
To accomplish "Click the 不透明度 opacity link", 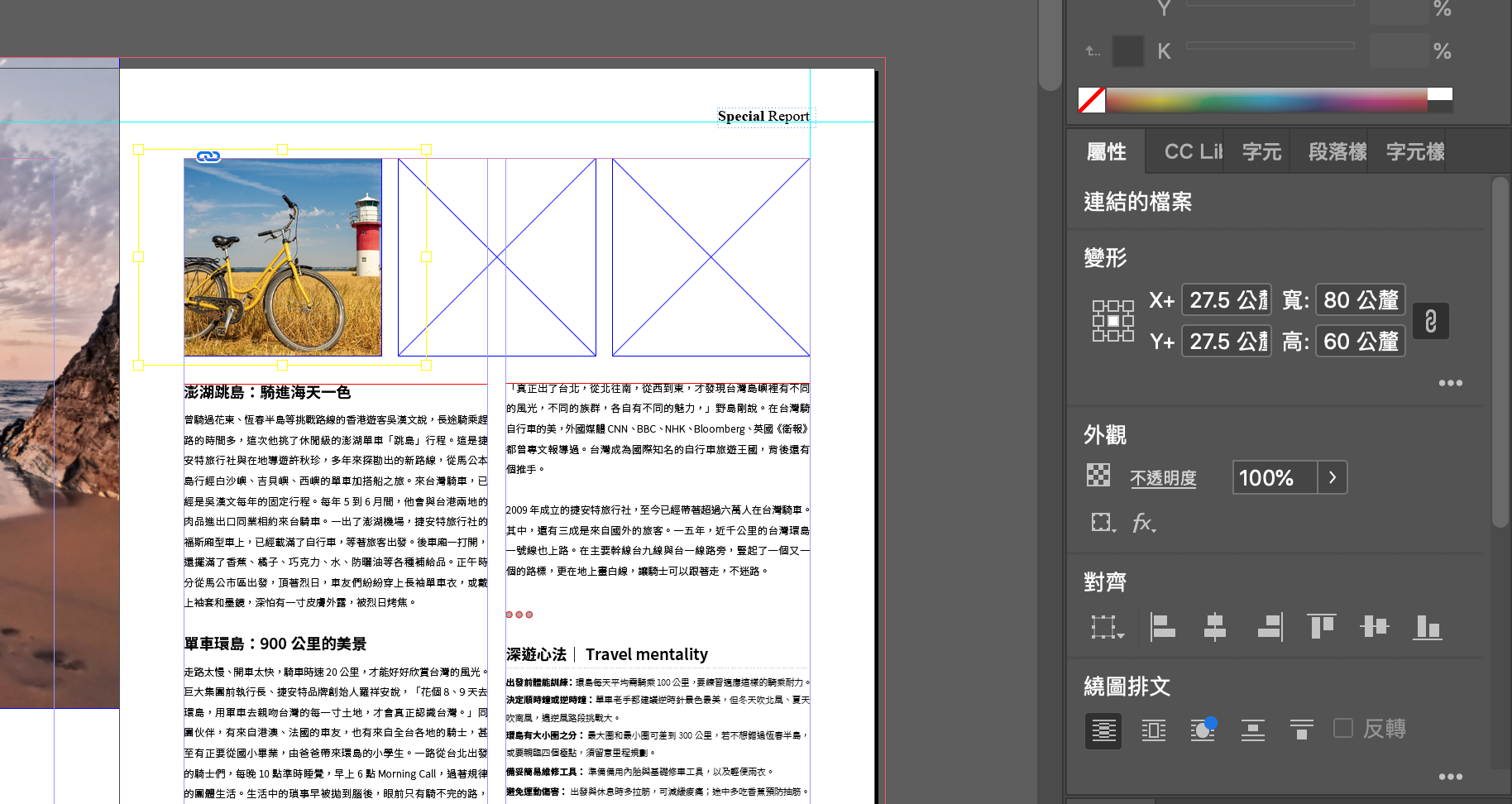I will (1163, 478).
